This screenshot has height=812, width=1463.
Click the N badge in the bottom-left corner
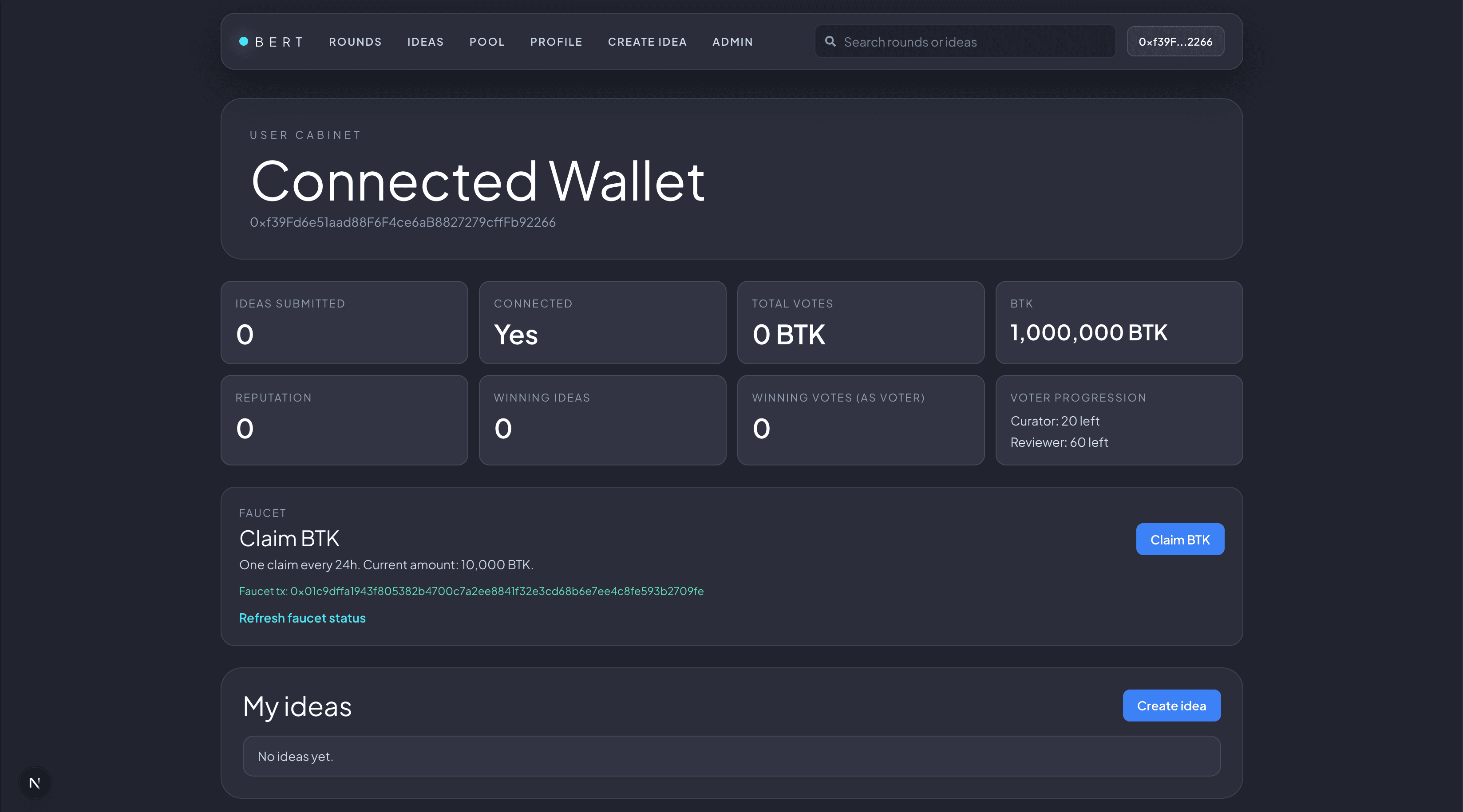click(x=34, y=782)
